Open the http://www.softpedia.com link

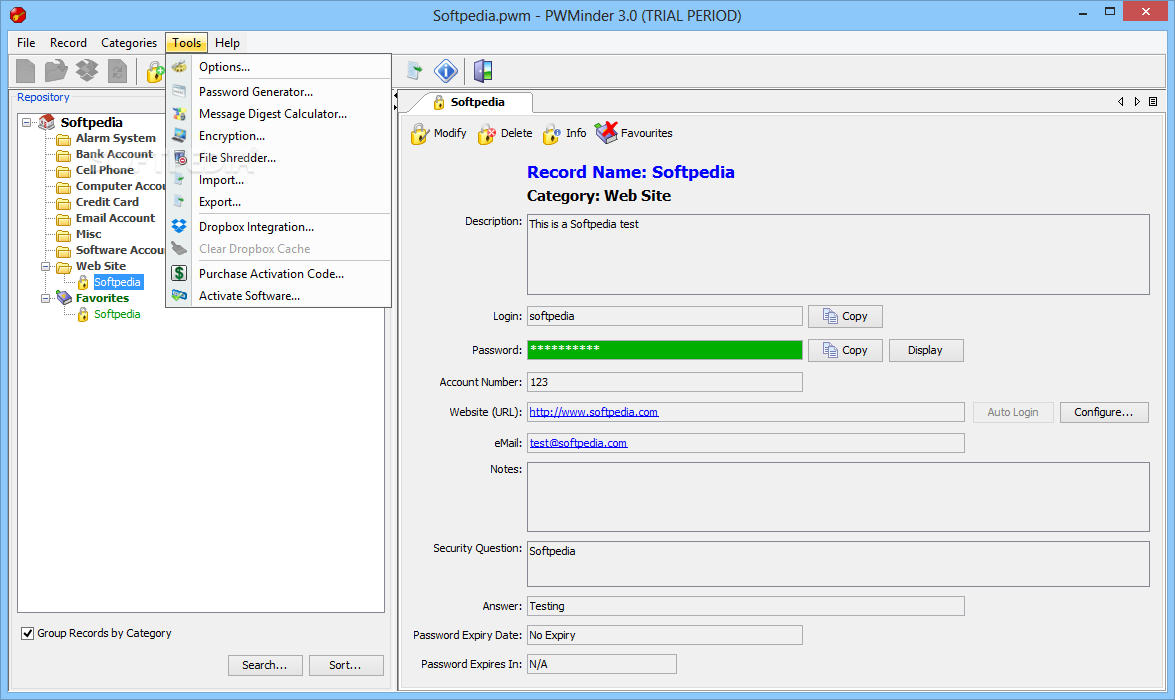click(593, 412)
